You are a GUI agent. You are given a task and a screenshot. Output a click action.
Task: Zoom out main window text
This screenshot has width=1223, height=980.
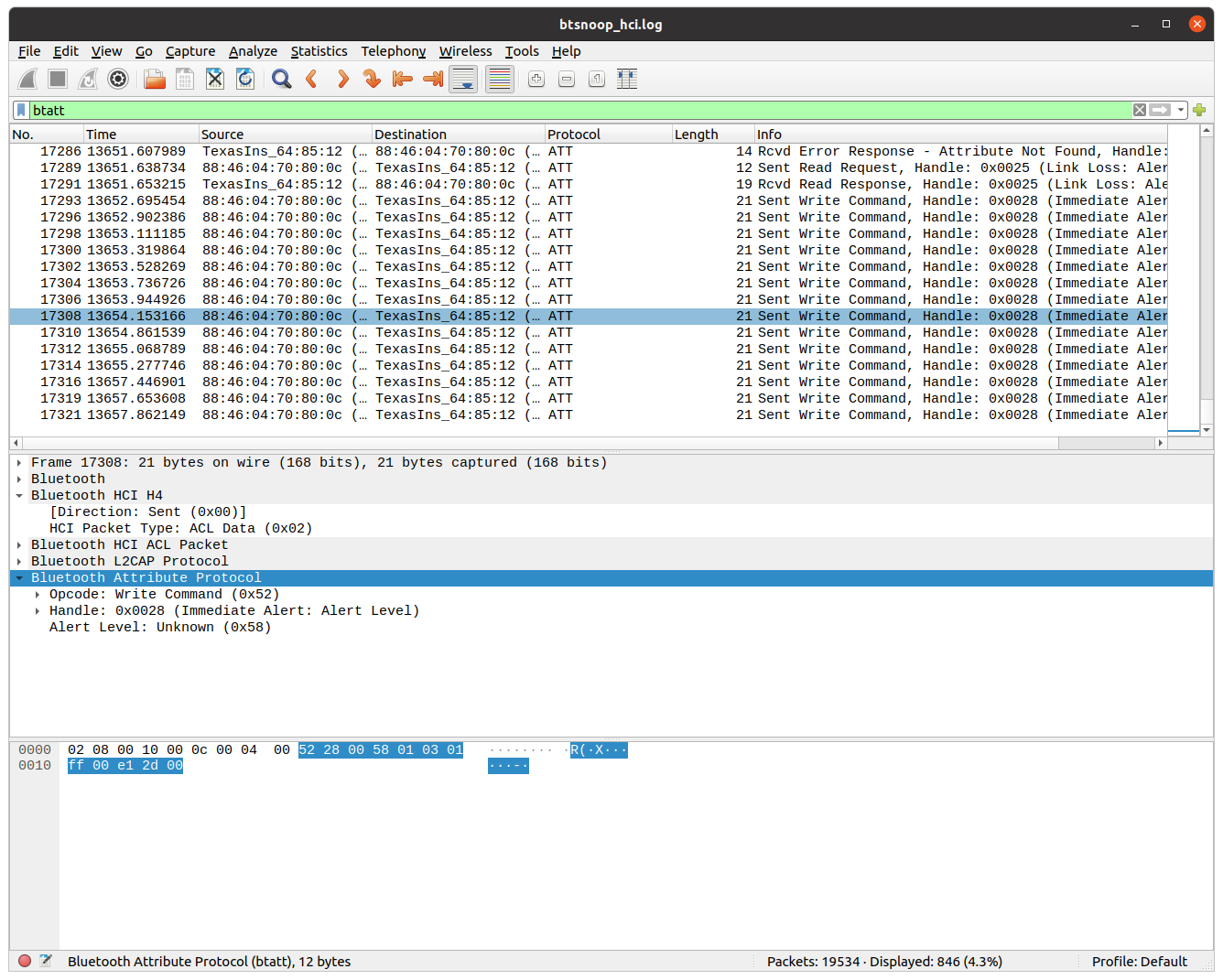point(567,80)
